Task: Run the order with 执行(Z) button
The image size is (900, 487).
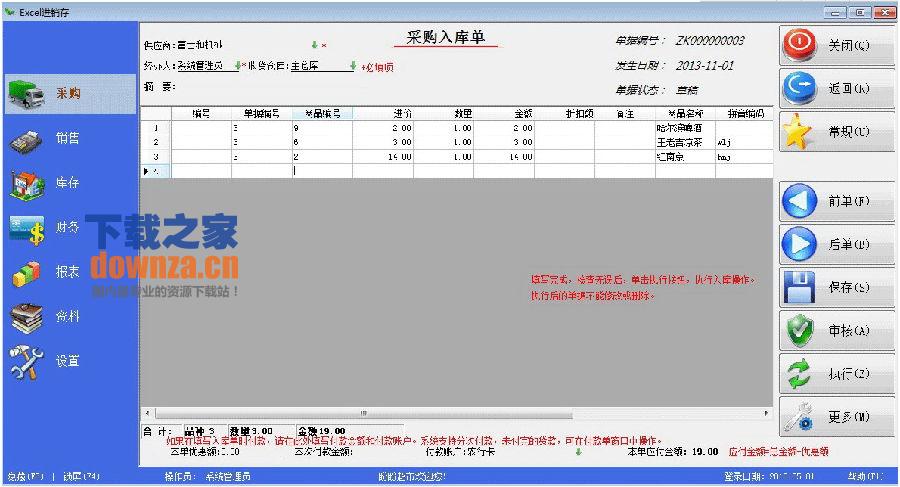Action: 837,373
